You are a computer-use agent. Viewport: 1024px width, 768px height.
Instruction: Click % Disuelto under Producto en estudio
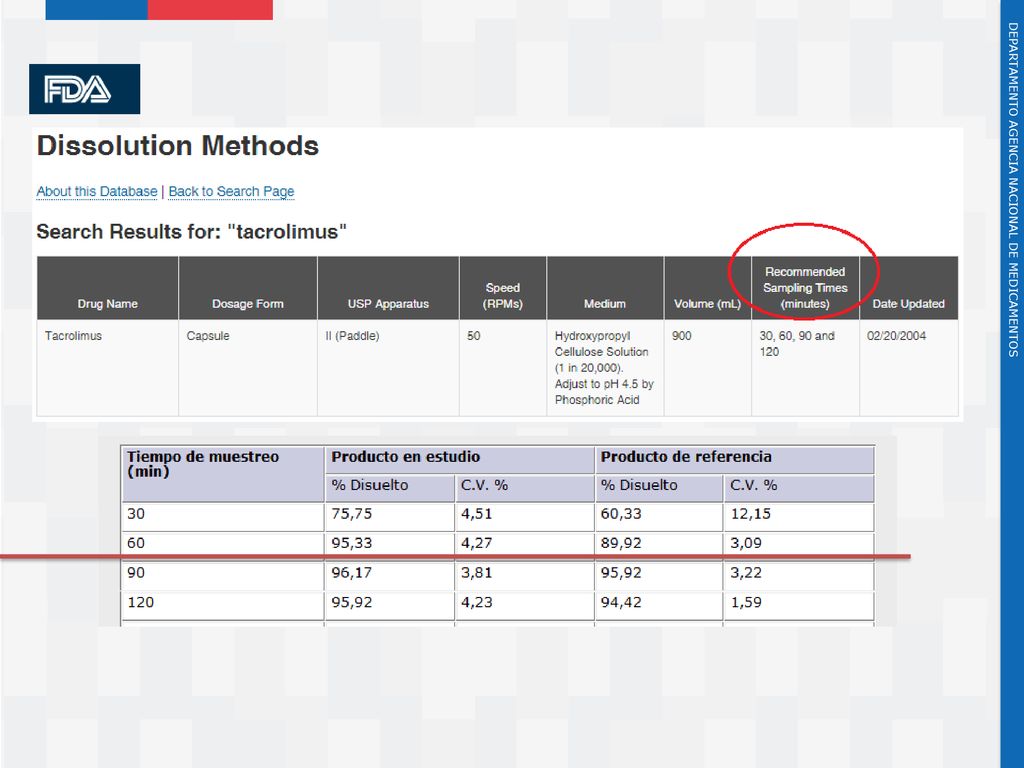point(389,488)
